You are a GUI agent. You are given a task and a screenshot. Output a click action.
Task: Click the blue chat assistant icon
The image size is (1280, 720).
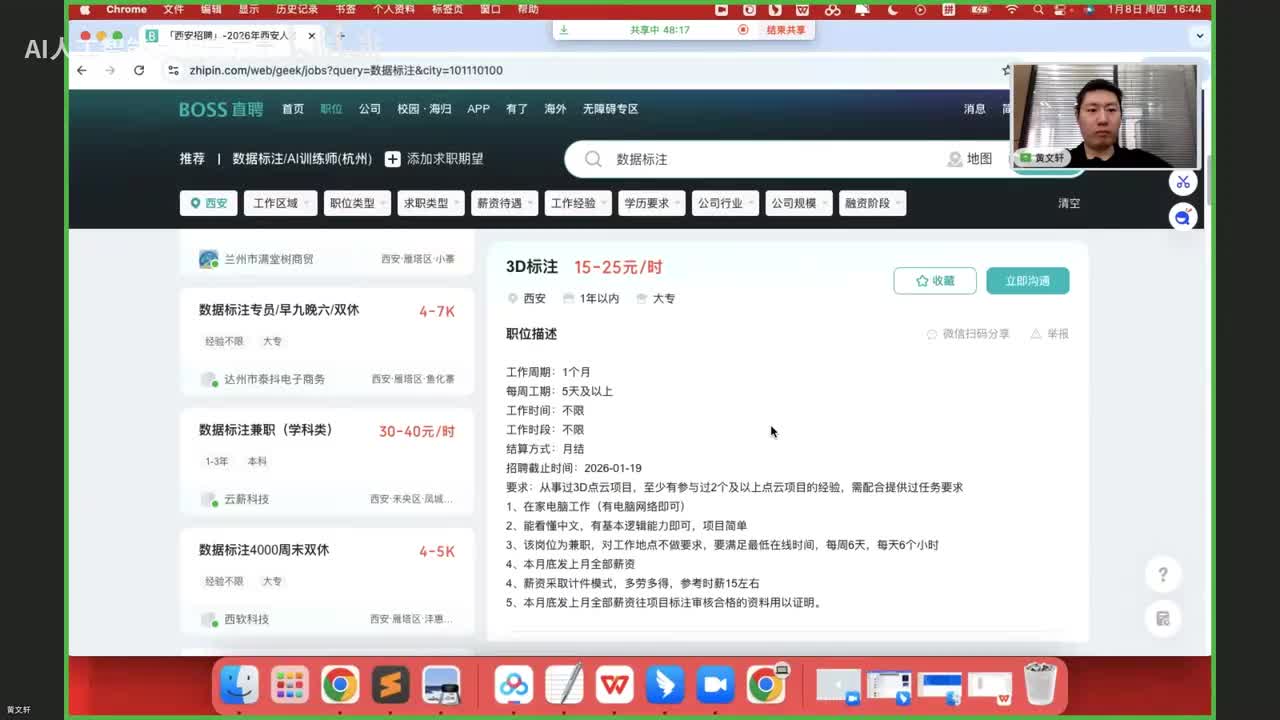click(1183, 216)
